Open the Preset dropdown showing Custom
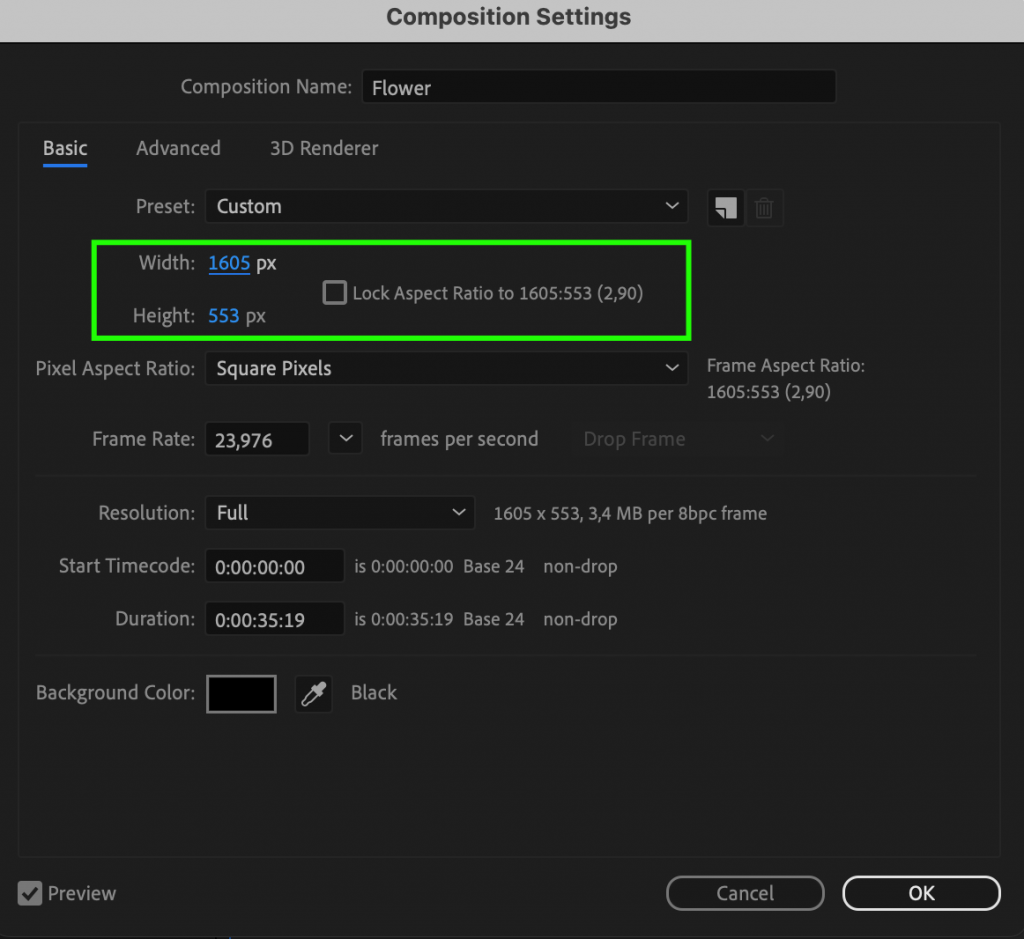The width and height of the screenshot is (1024, 939). click(446, 207)
